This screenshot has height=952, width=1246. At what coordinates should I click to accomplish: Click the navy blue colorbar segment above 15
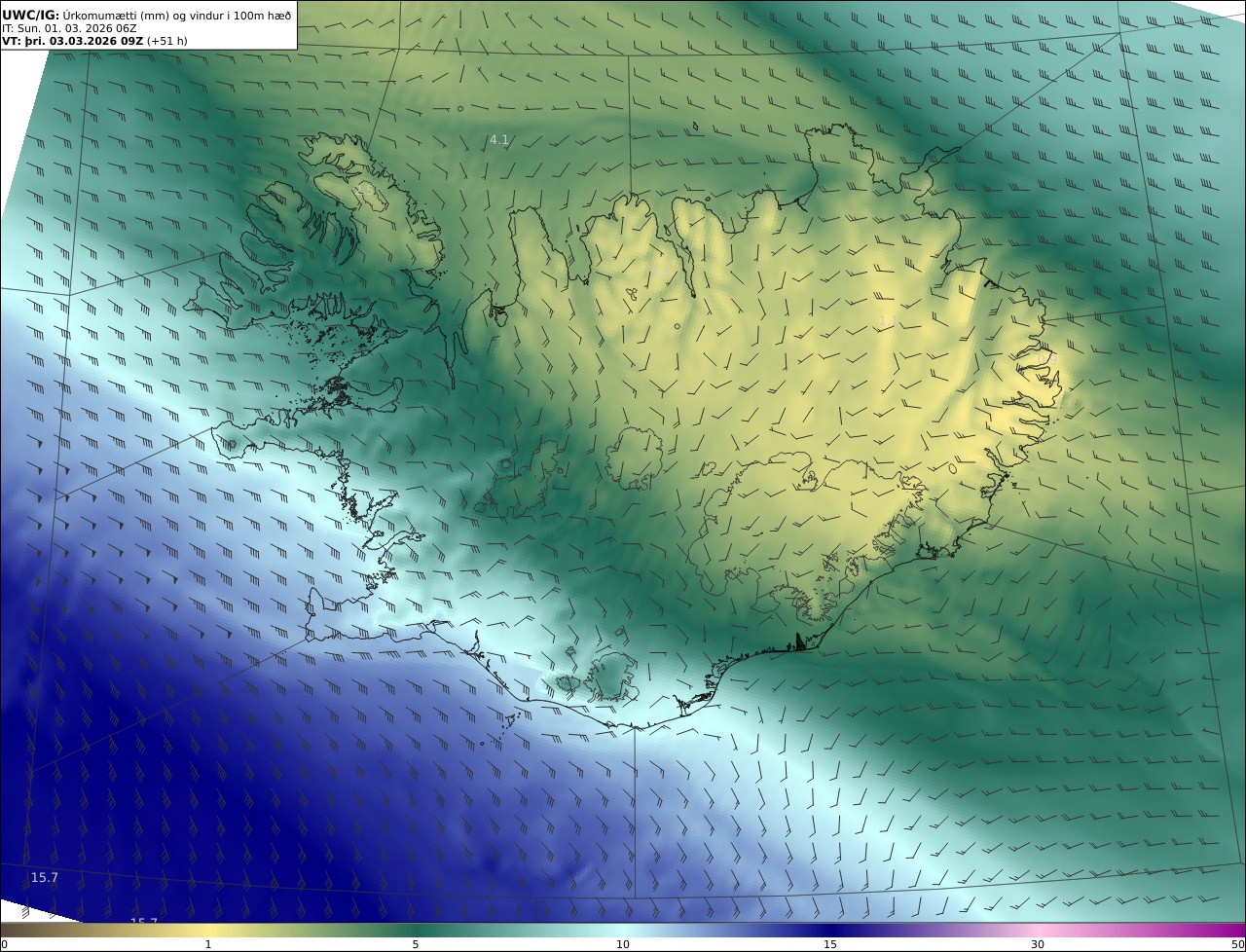830,931
